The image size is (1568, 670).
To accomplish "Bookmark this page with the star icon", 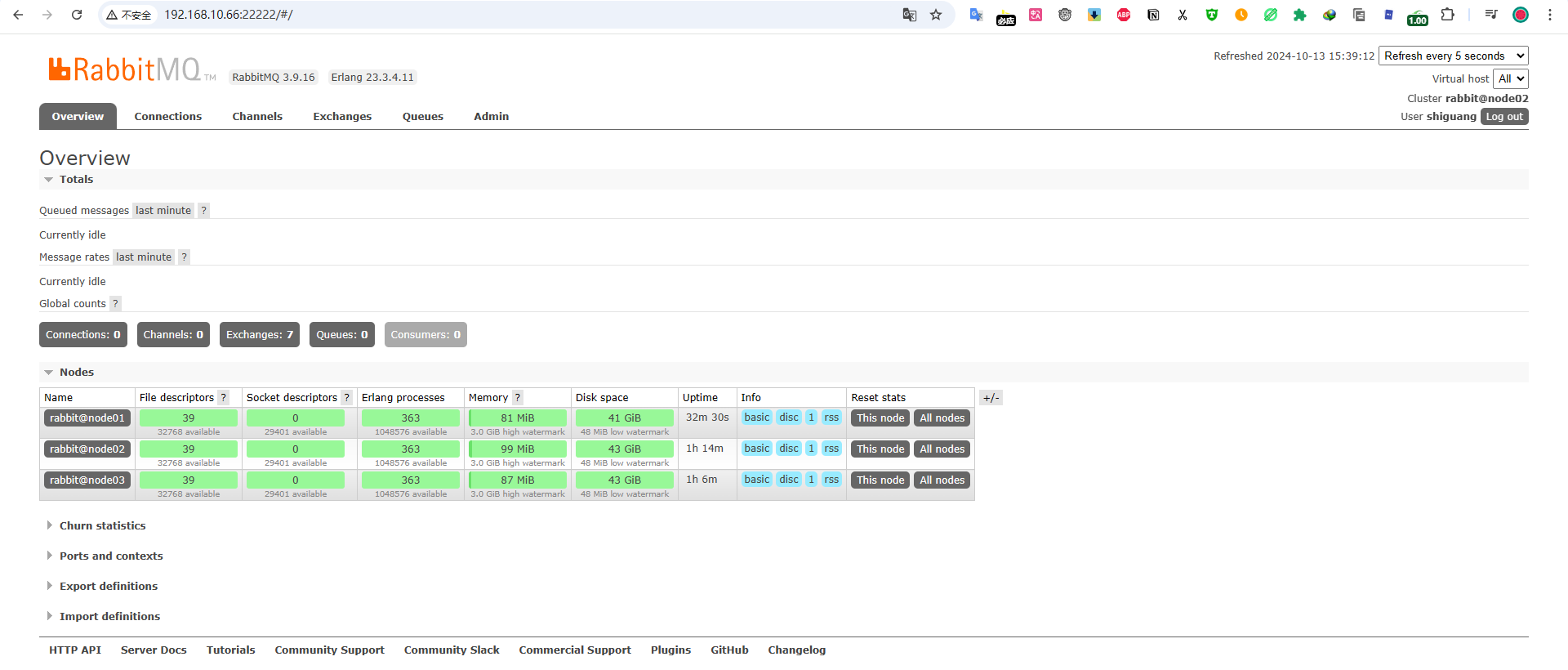I will [x=936, y=15].
